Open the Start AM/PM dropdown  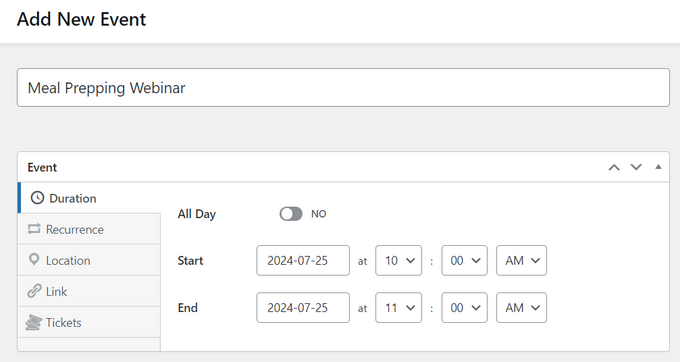pyautogui.click(x=521, y=261)
